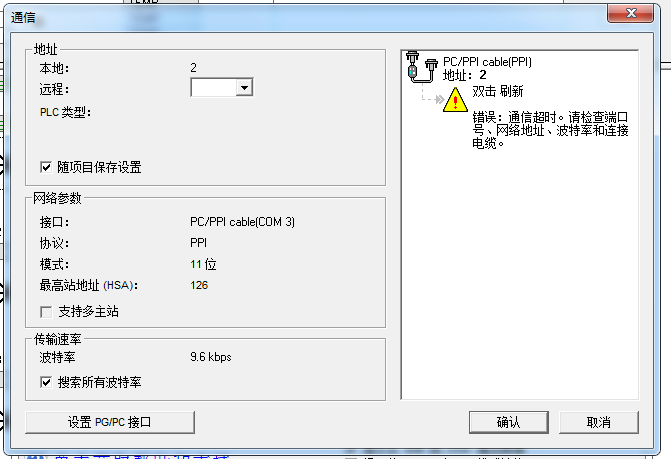Click the 通信超时 error message text
The image size is (671, 459).
pyautogui.click(x=550, y=130)
